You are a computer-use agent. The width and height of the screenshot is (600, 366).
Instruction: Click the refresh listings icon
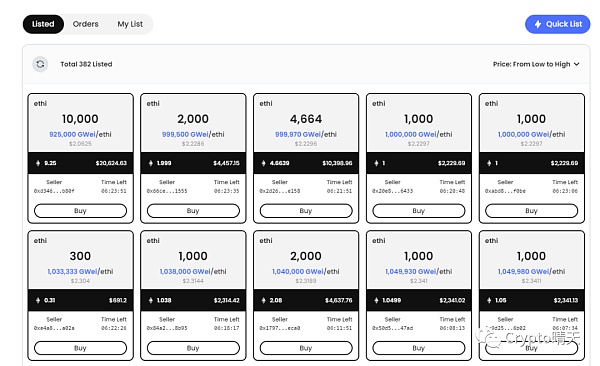pyautogui.click(x=40, y=64)
